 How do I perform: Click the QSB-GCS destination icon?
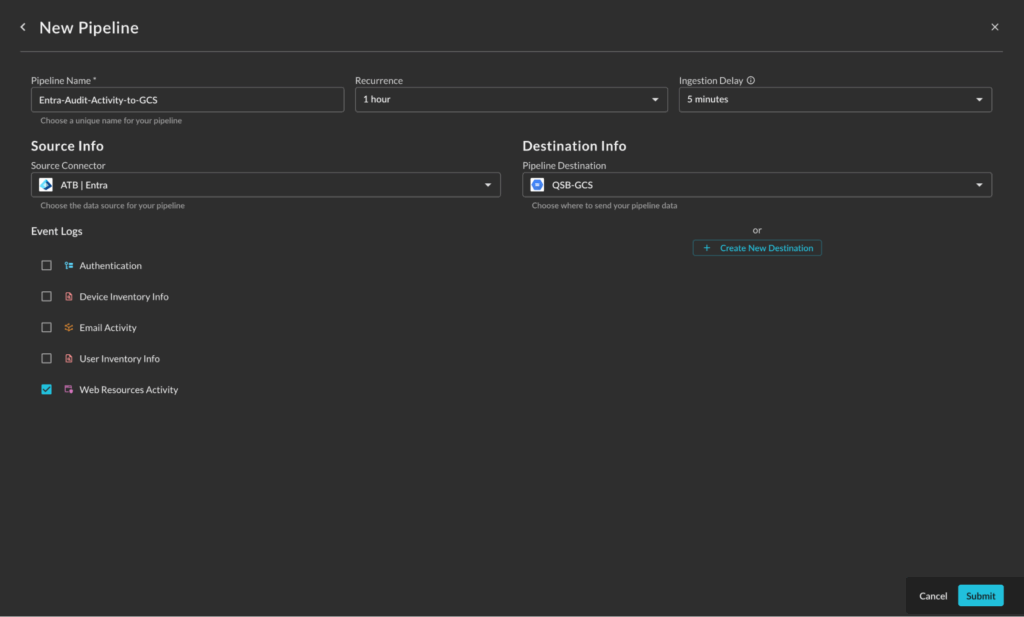tap(538, 185)
